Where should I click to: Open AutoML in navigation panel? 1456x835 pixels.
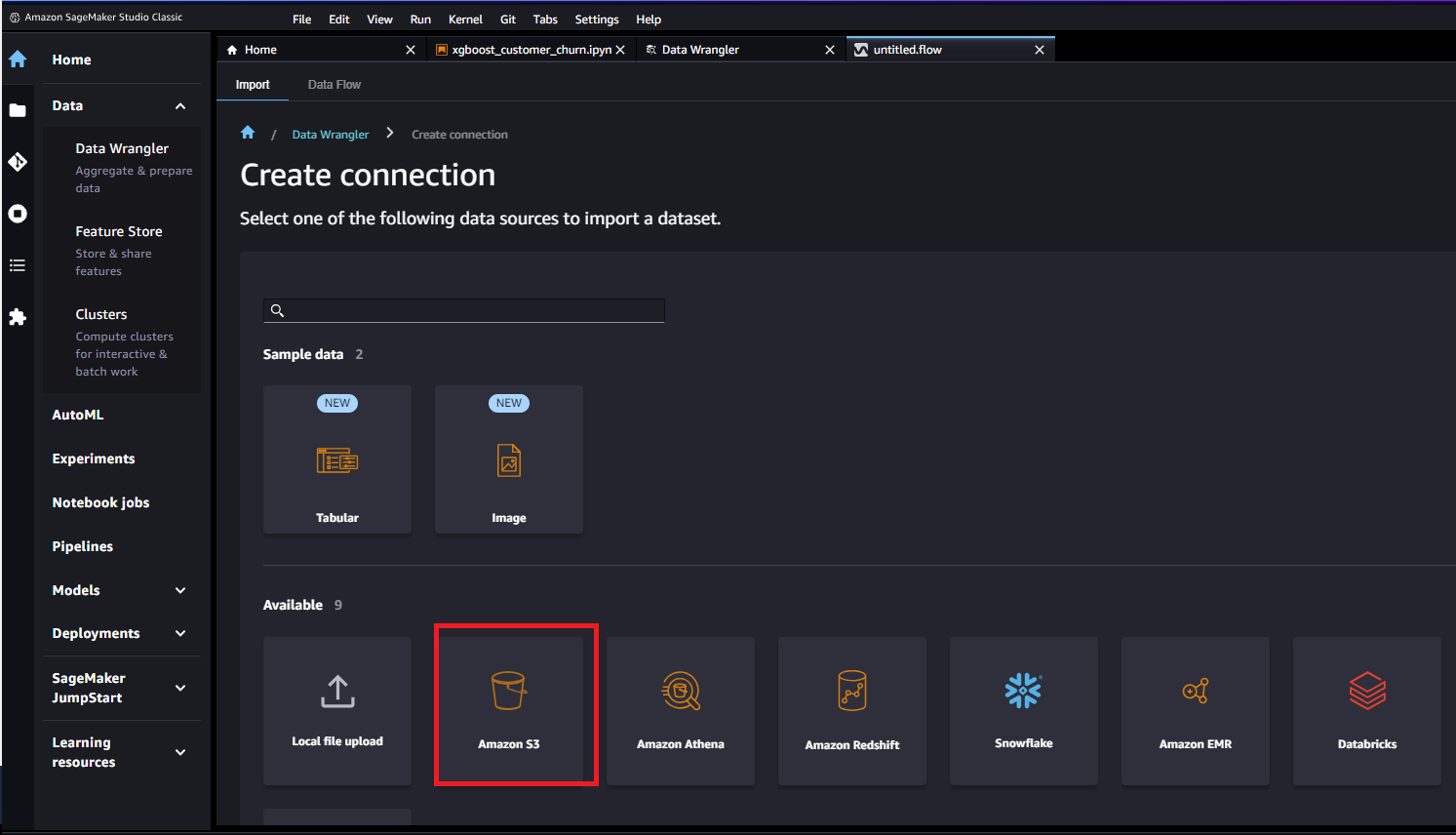[x=78, y=415]
